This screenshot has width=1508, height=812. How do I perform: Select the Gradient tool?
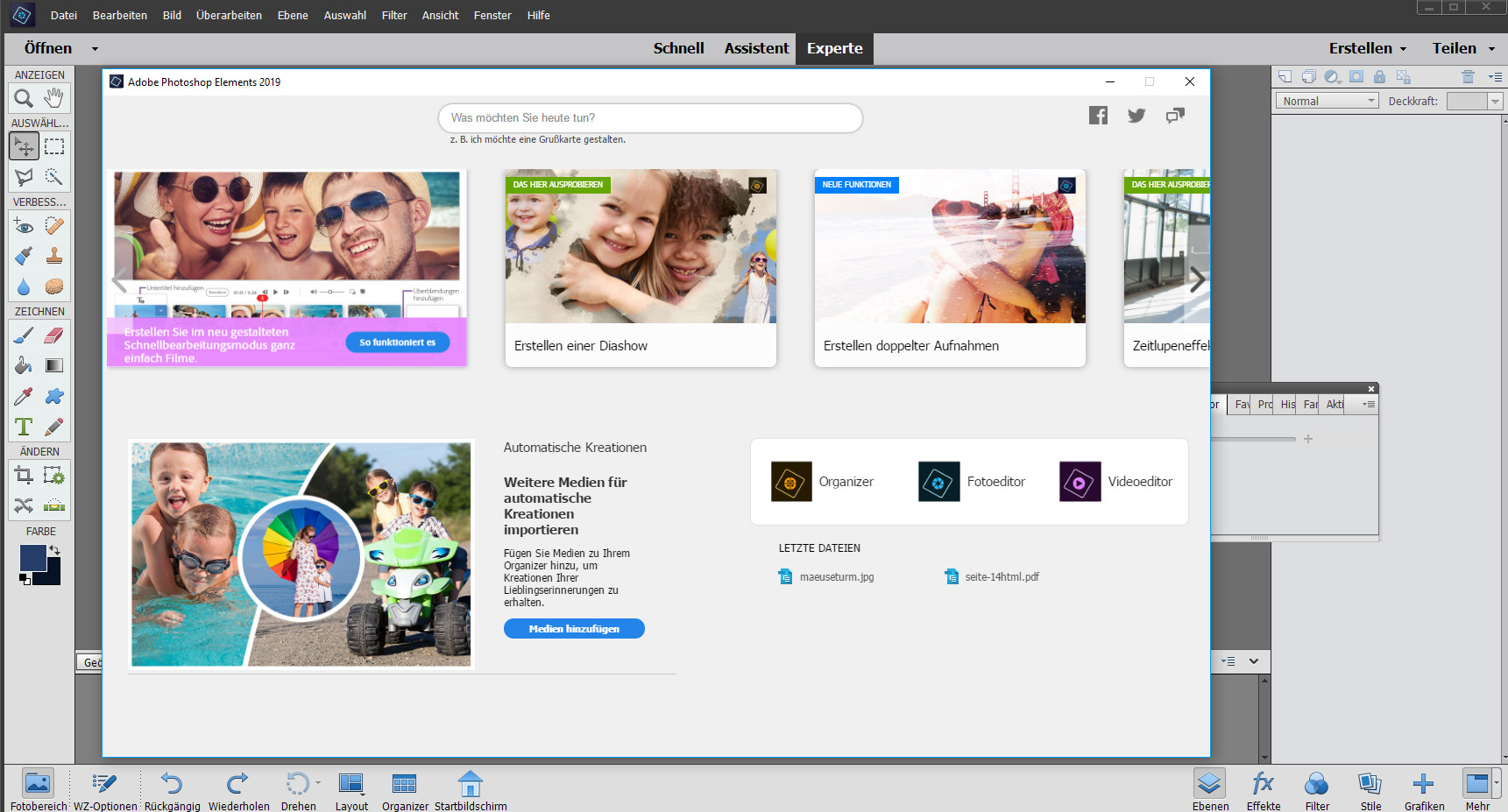coord(54,365)
